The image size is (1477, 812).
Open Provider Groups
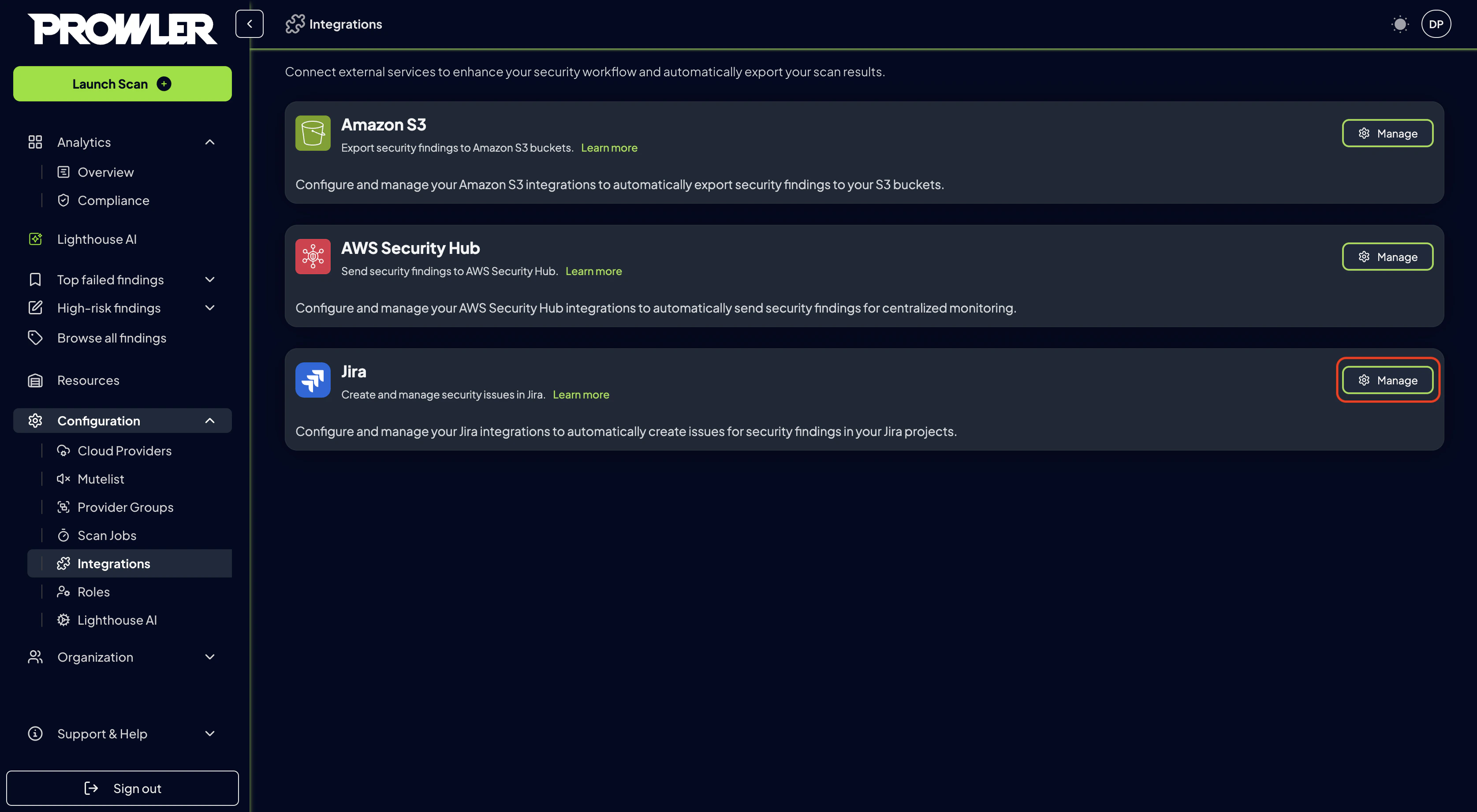point(126,507)
